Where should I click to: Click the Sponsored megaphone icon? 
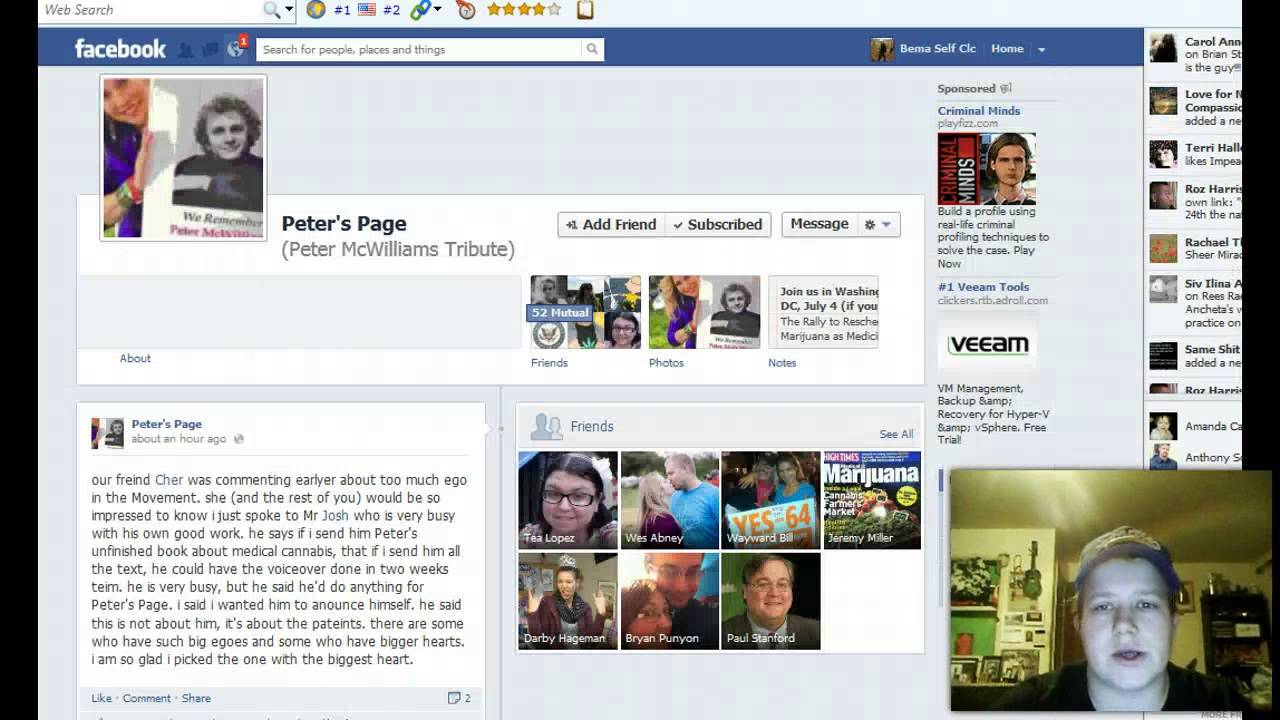tap(1006, 89)
